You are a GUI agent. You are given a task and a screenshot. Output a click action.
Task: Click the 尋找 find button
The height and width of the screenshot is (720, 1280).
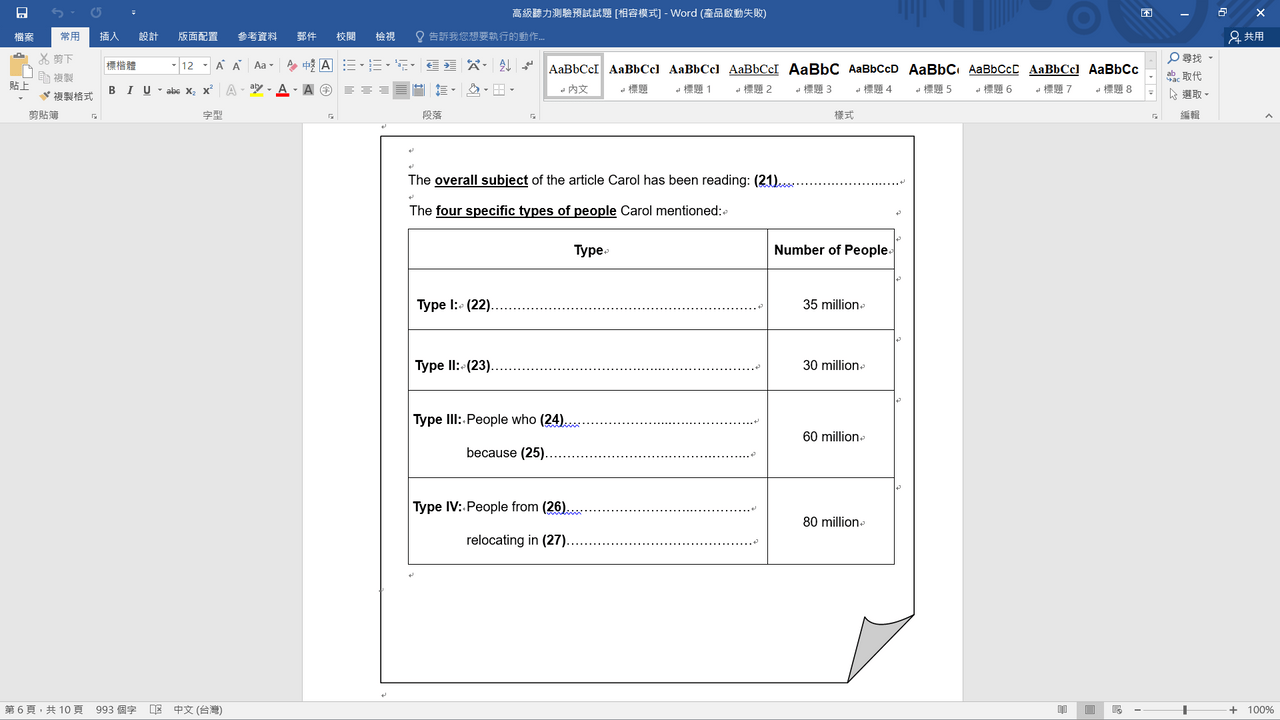pos(1190,59)
